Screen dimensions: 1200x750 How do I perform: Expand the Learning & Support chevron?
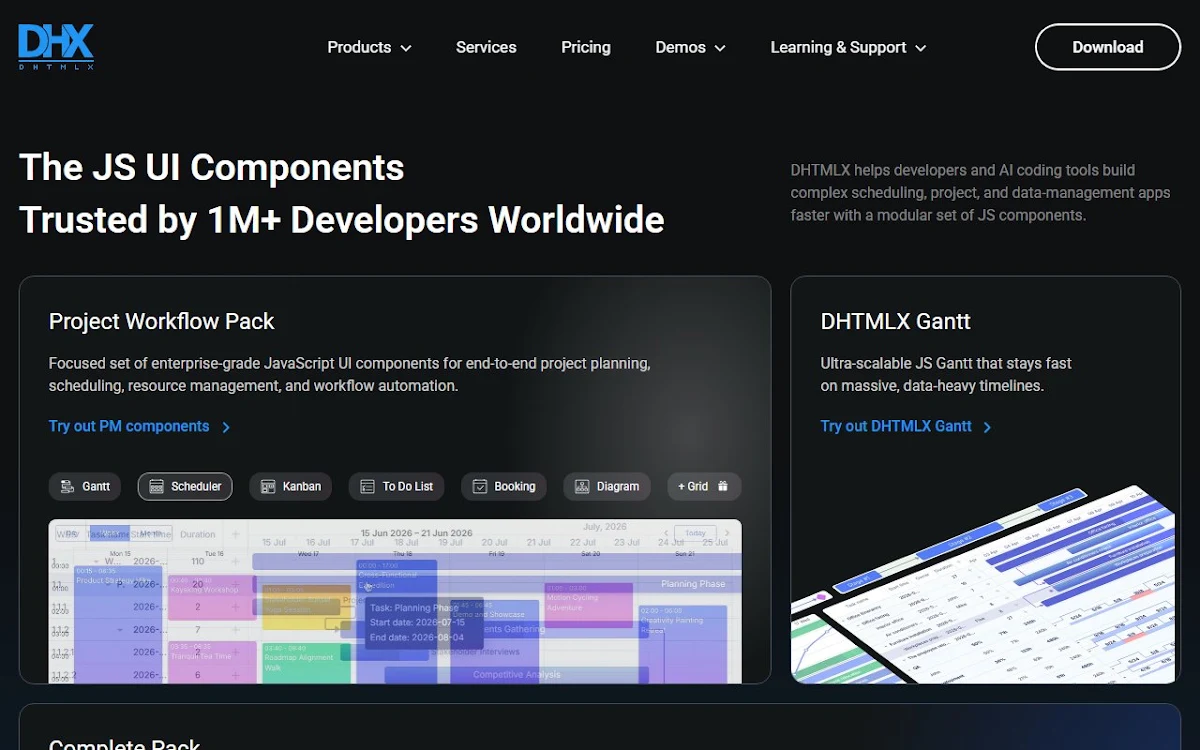coord(920,48)
